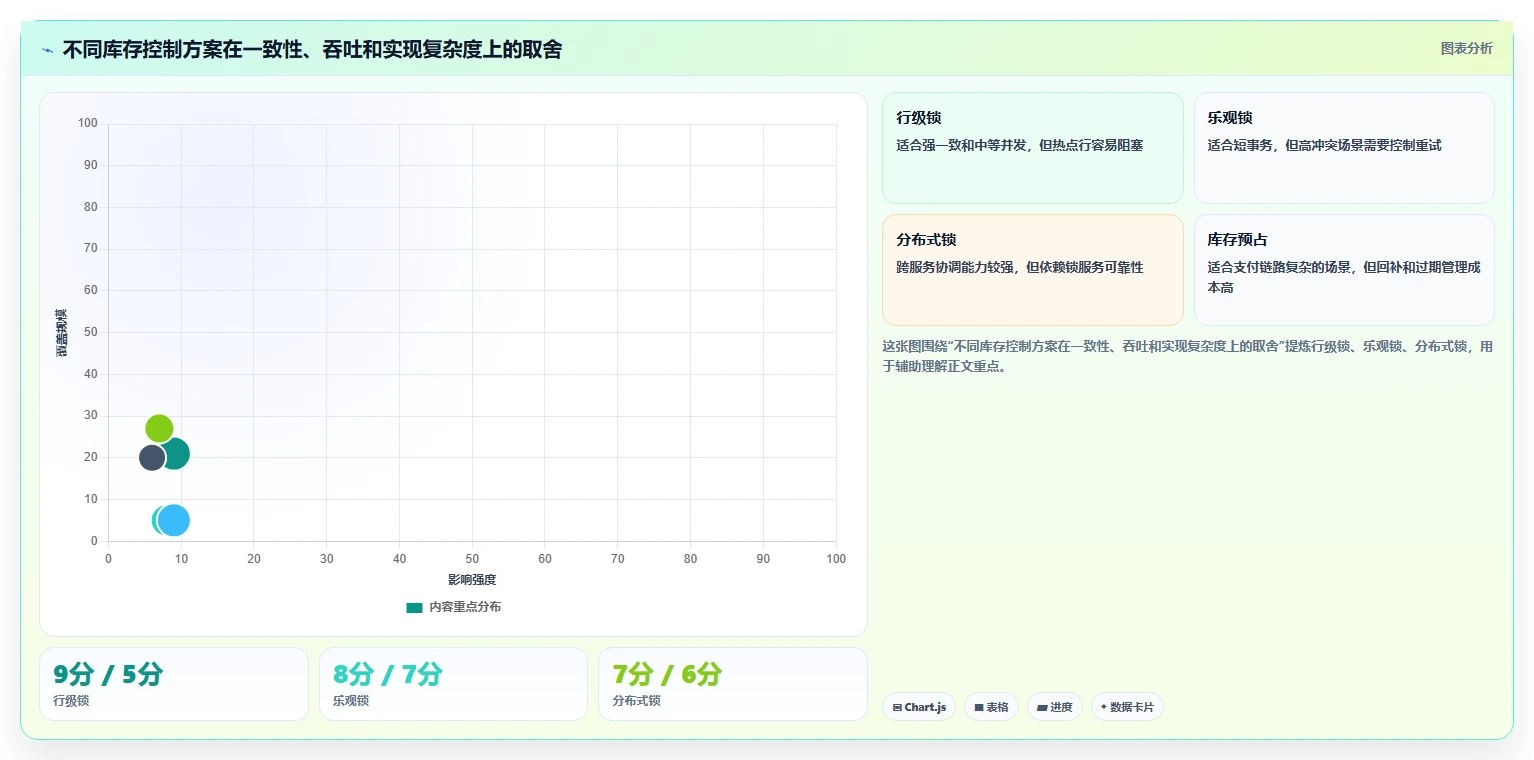This screenshot has width=1534, height=760.
Task: Open the 分布式锁 description card
Action: pos(1032,270)
